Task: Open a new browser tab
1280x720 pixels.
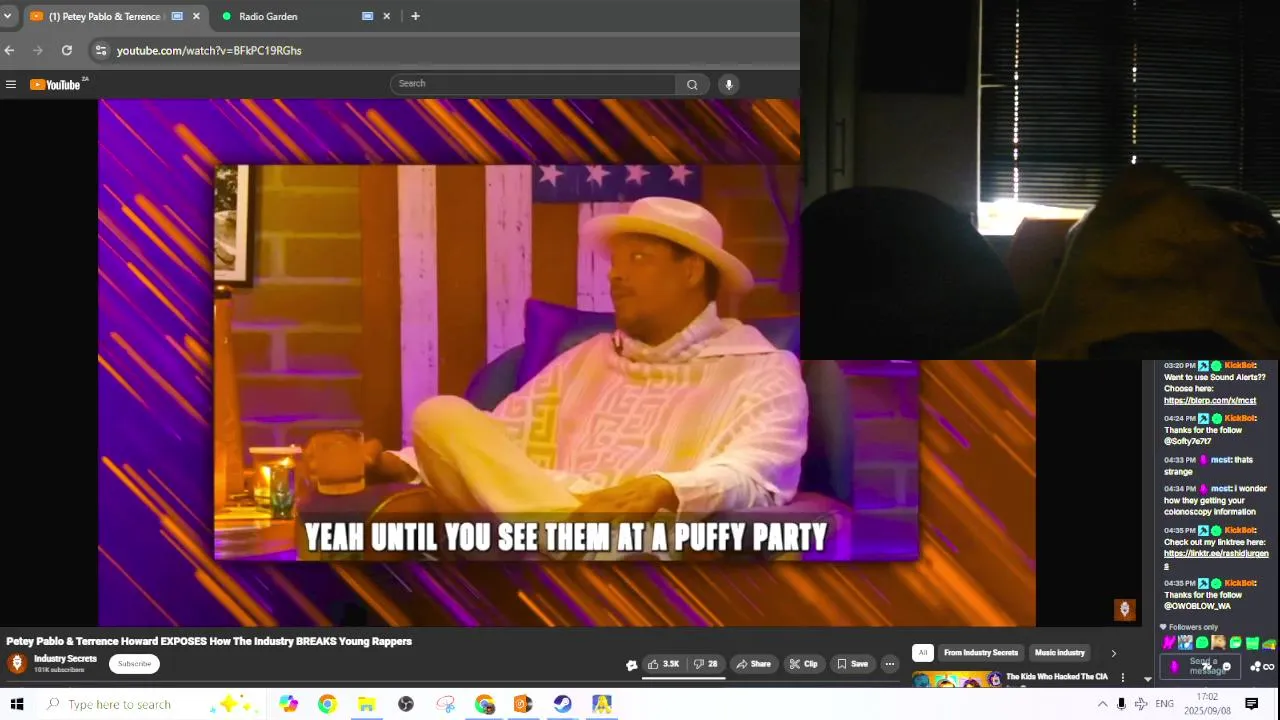Action: coord(415,16)
